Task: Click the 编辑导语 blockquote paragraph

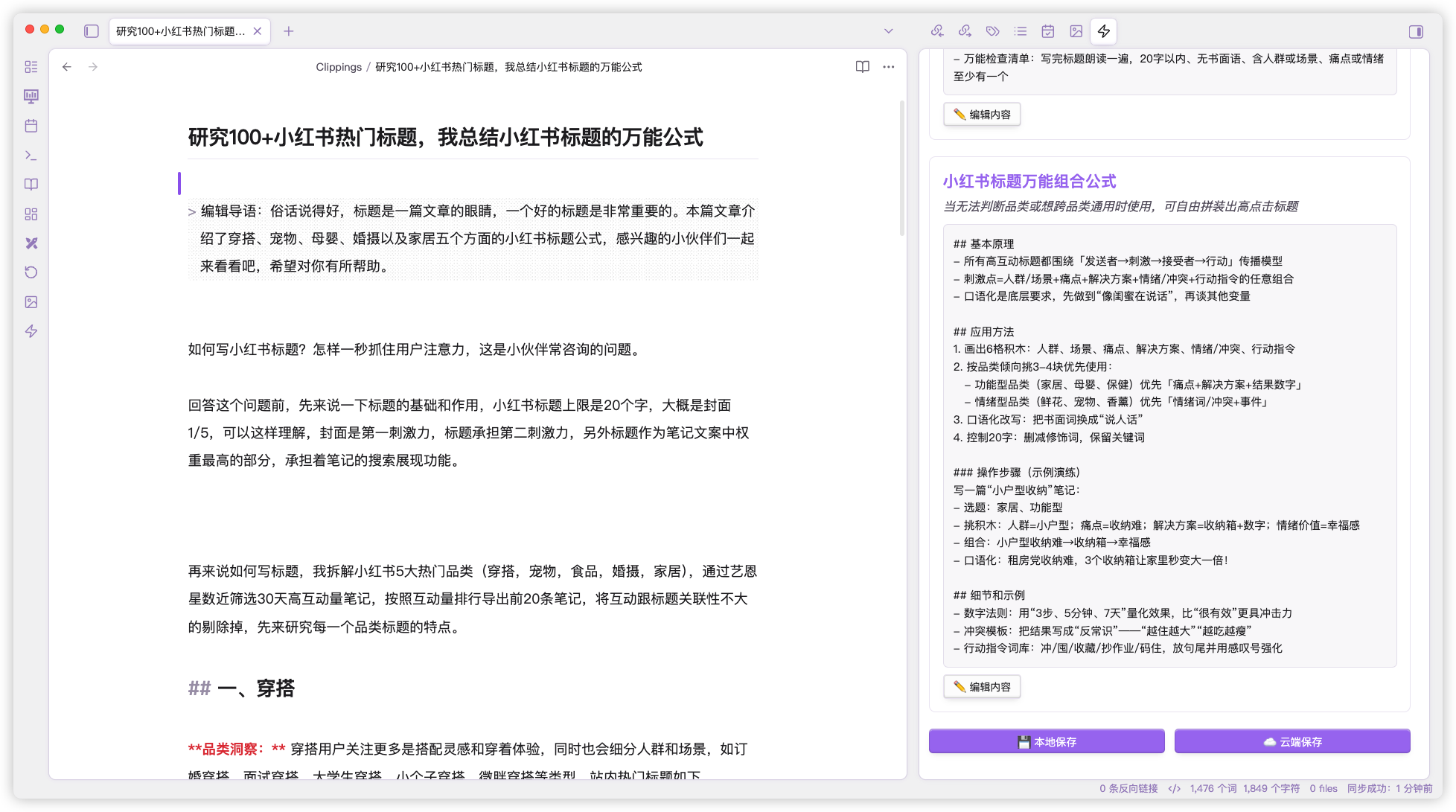Action: point(473,239)
